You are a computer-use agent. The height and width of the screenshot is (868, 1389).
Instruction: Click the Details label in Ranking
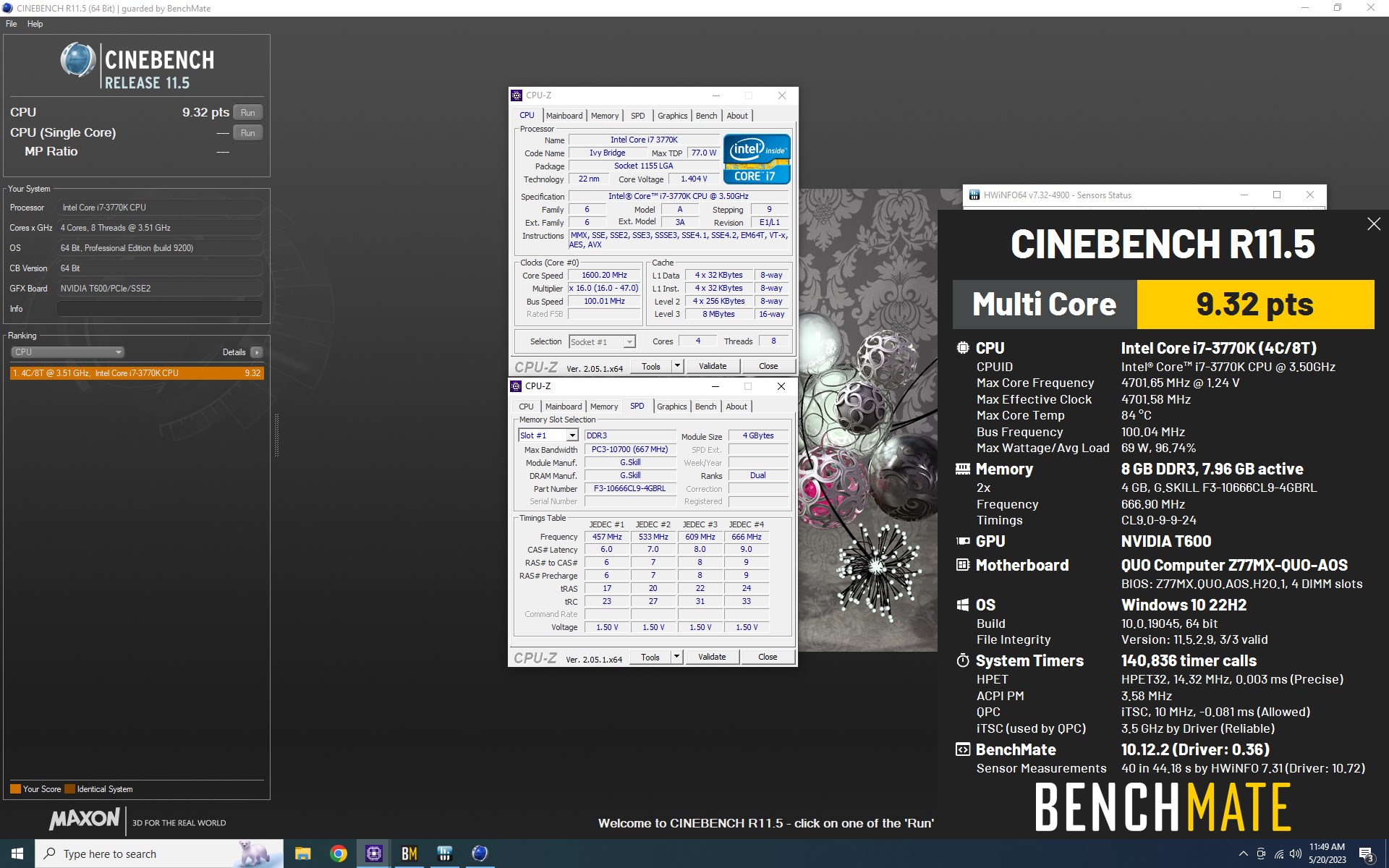234,352
